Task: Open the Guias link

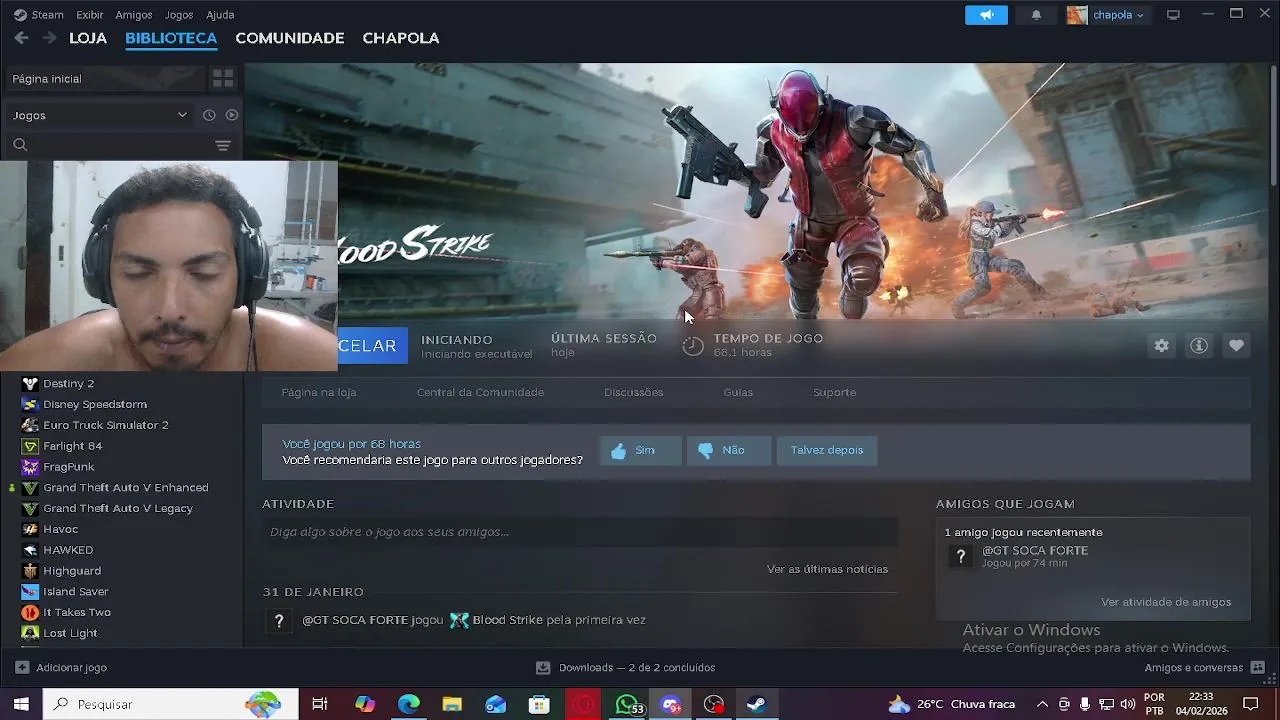Action: 738,392
